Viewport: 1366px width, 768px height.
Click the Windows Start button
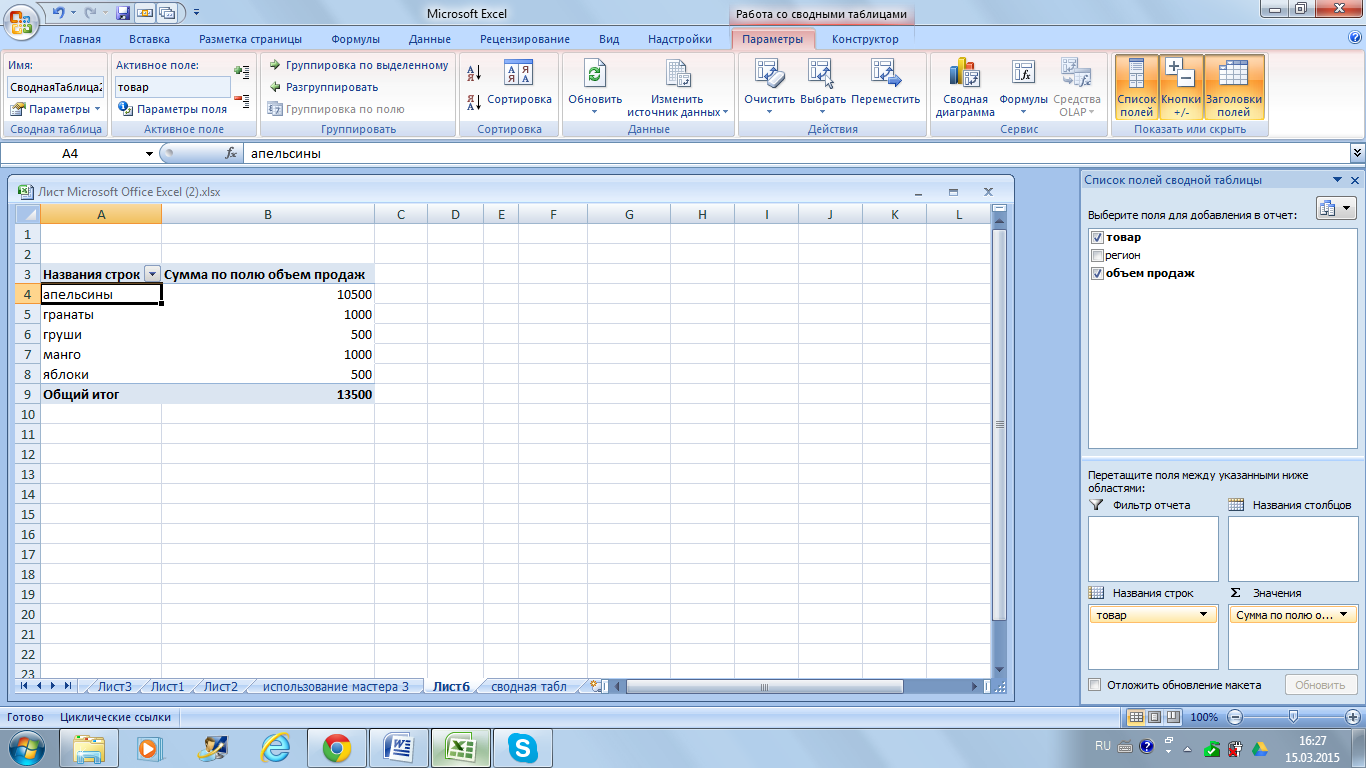24,747
